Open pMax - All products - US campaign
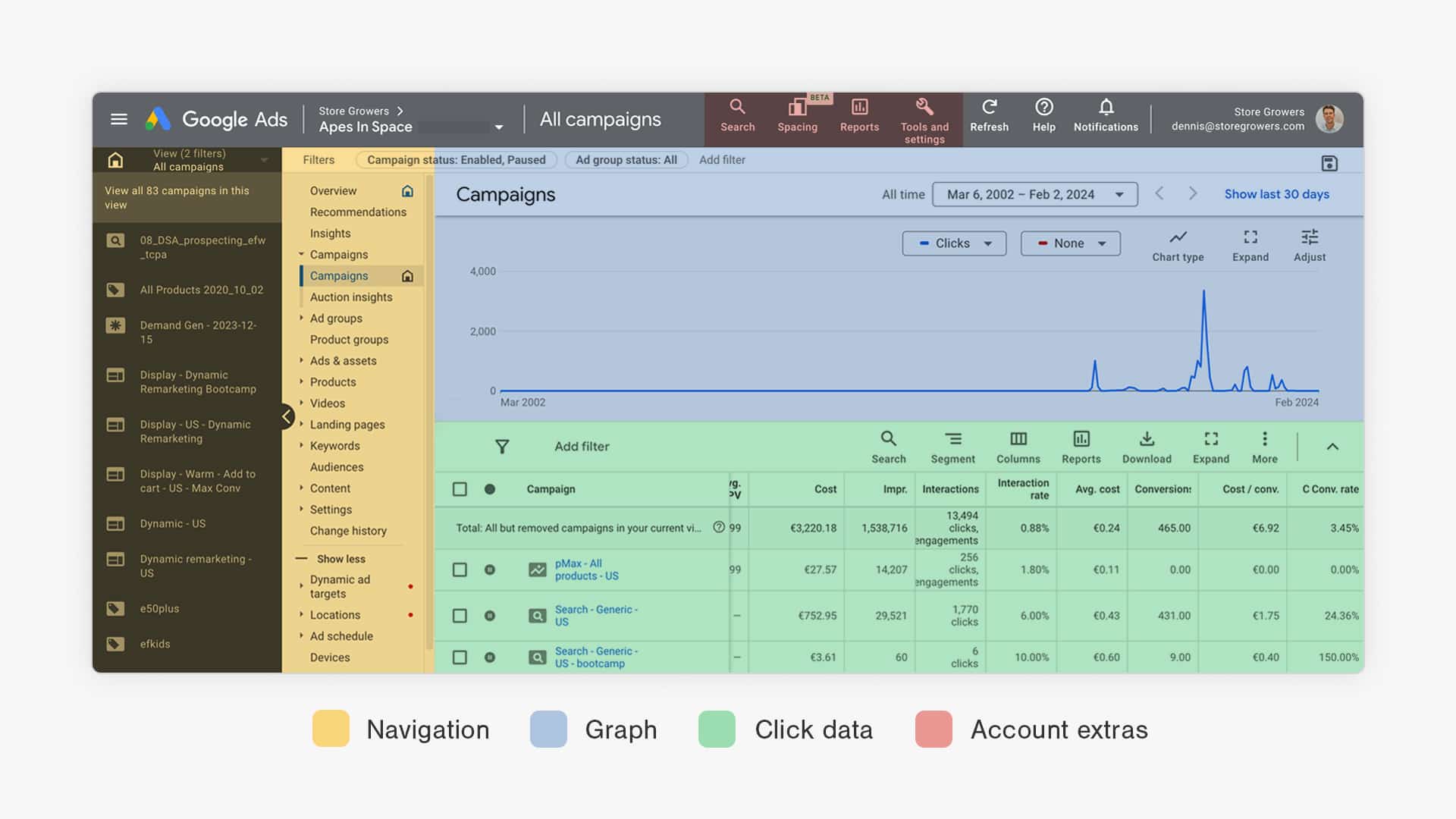The height and width of the screenshot is (819, 1456). coord(586,570)
